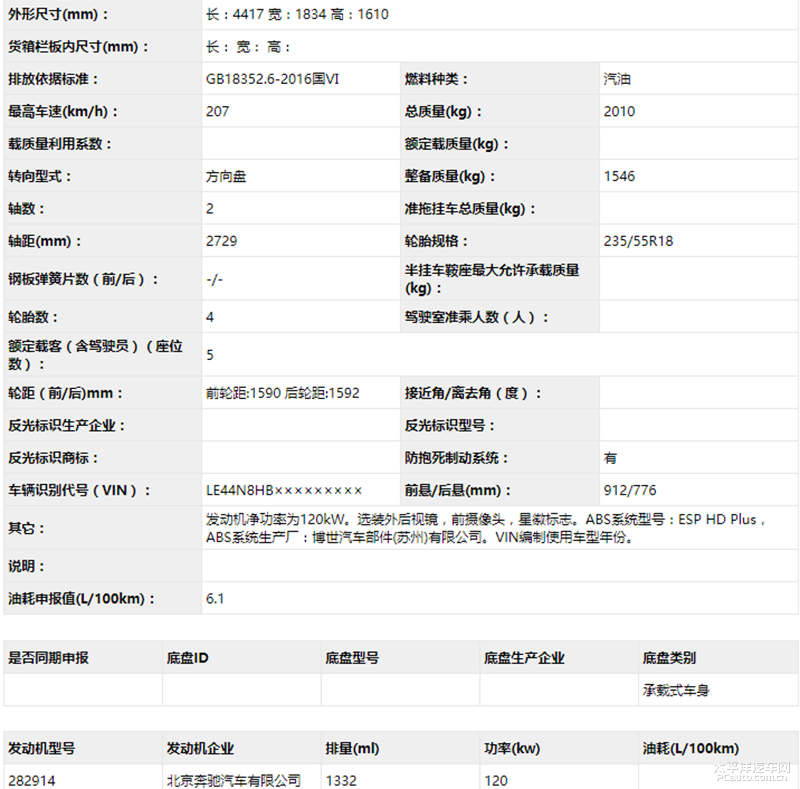Select passenger seat count value 5
Screen dimensions: 800x789
[210, 355]
